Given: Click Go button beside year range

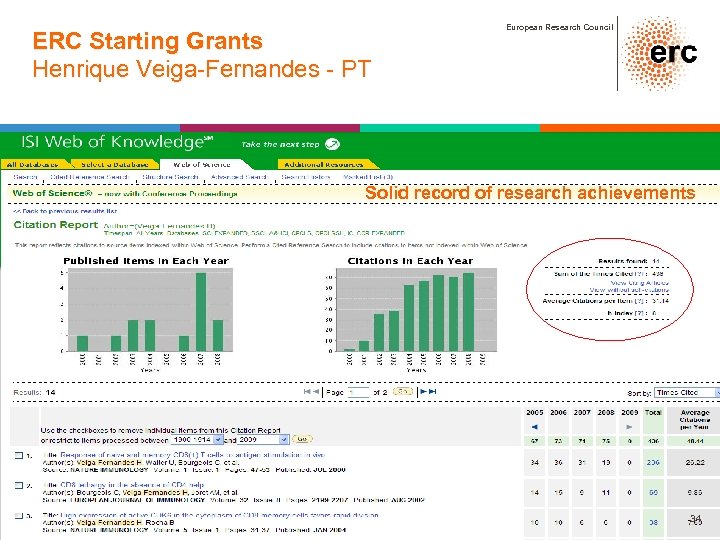Looking at the screenshot, I should click(x=302, y=439).
